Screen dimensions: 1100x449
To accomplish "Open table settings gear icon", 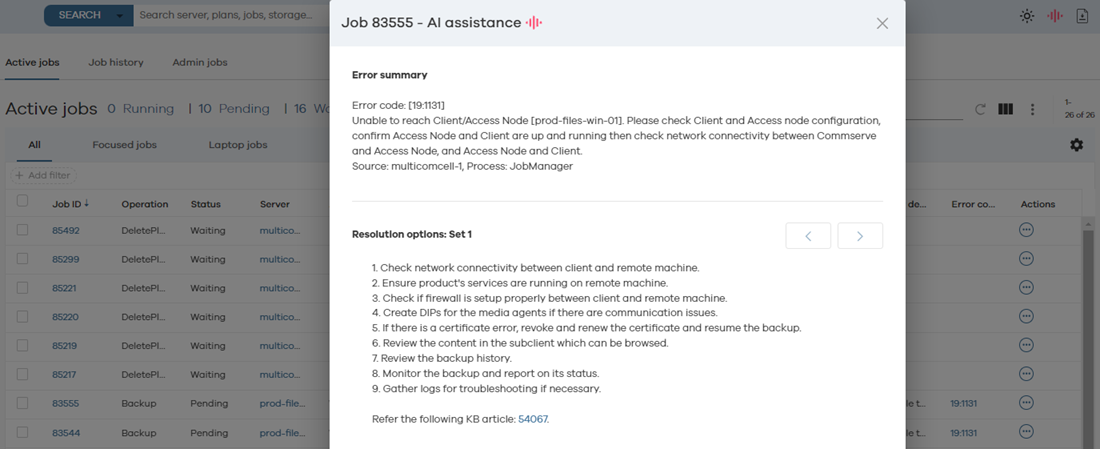I will click(x=1076, y=145).
